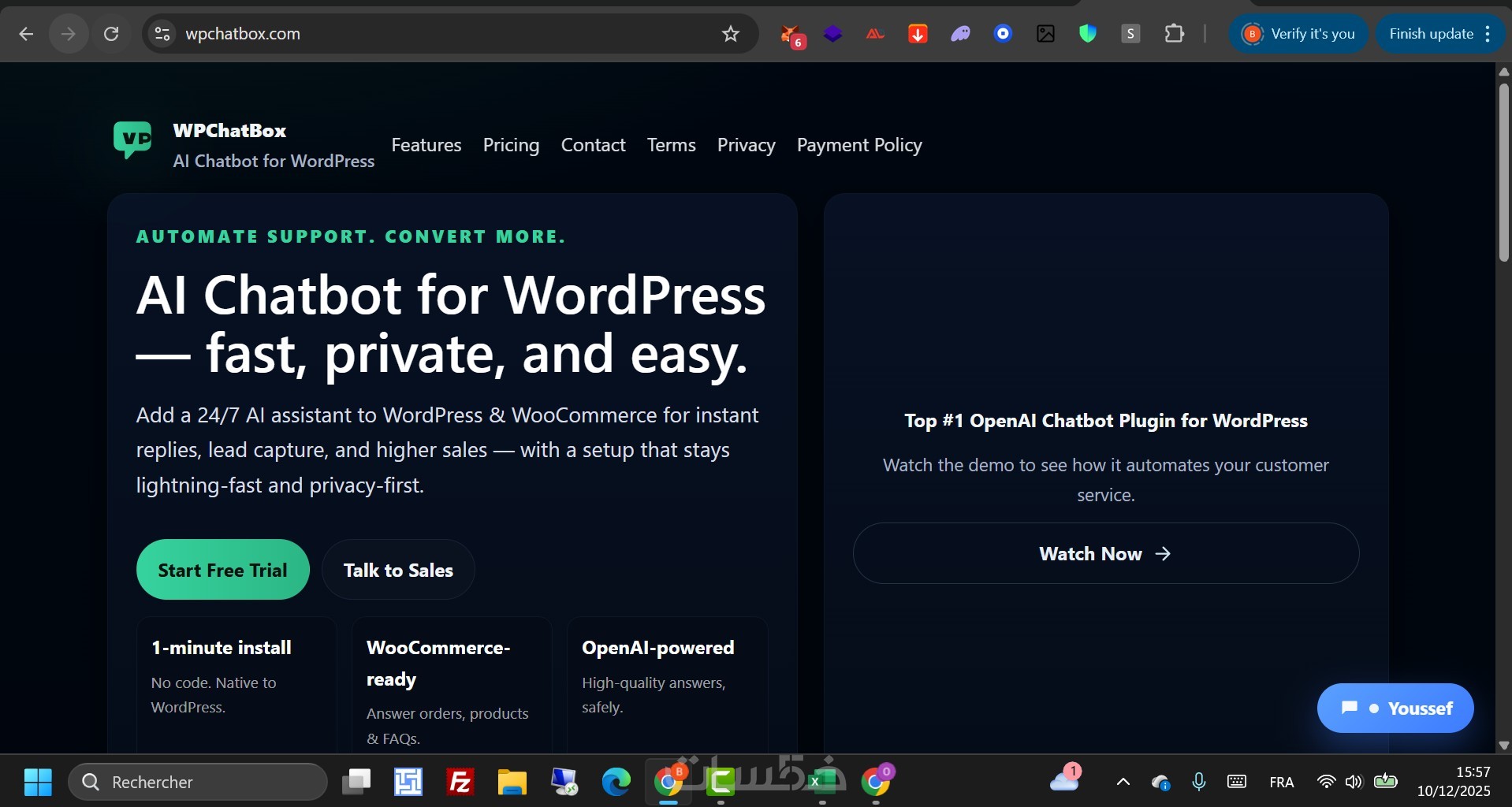
Task: Open the computer-monitor taskbar app
Action: (x=564, y=782)
